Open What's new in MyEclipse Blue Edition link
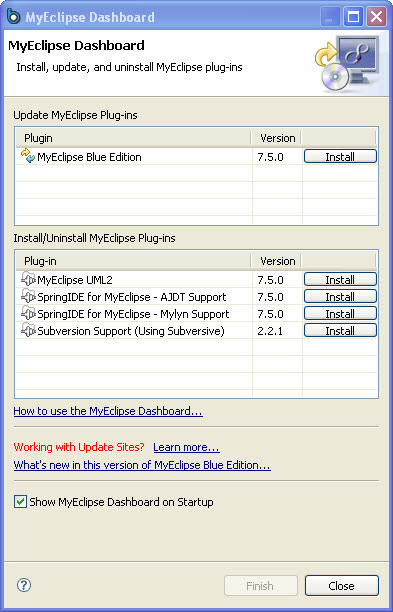The image size is (393, 612). [x=142, y=465]
